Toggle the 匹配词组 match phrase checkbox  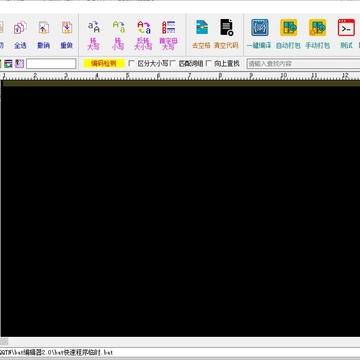click(x=173, y=63)
